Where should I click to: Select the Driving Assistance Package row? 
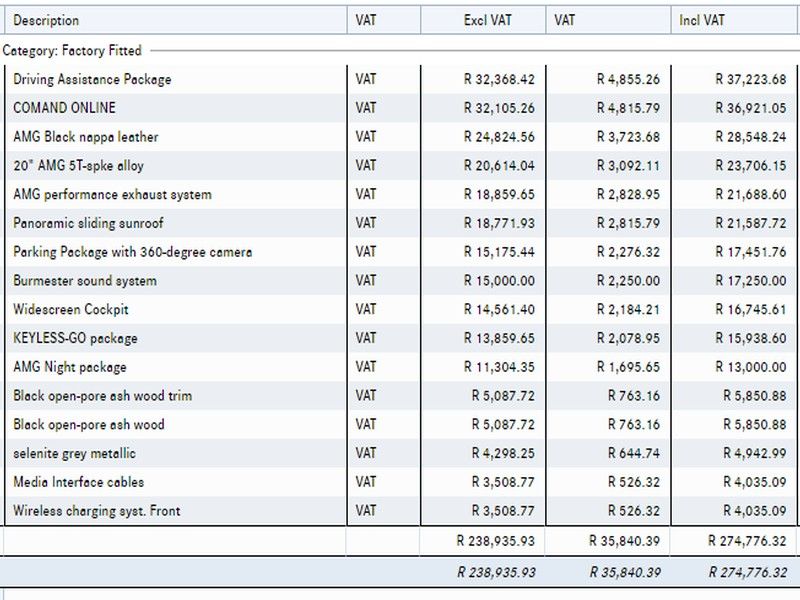coord(92,79)
